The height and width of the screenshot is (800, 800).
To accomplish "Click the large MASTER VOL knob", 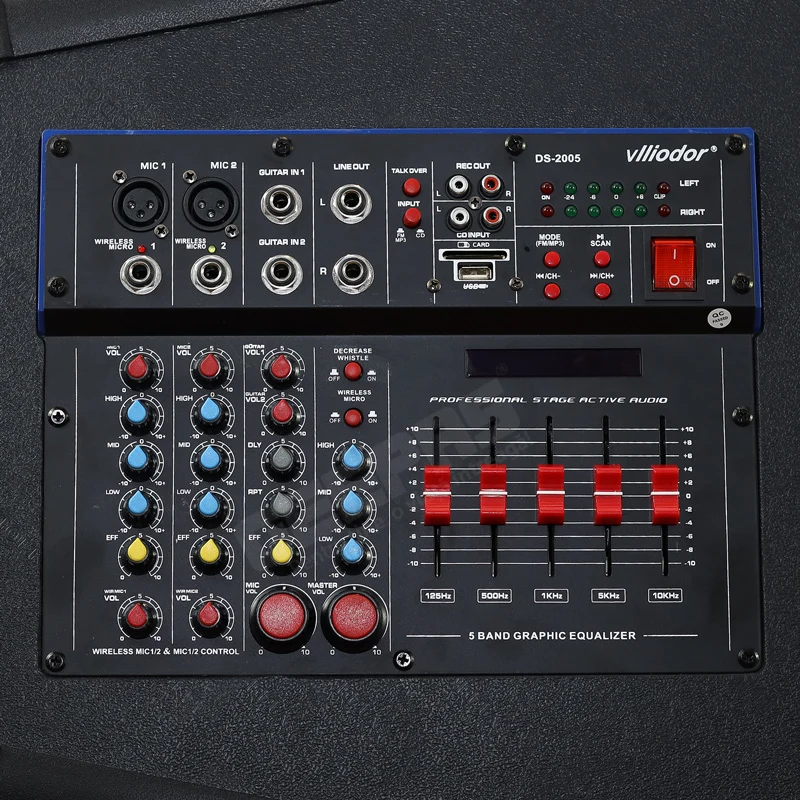I will pyautogui.click(x=354, y=617).
